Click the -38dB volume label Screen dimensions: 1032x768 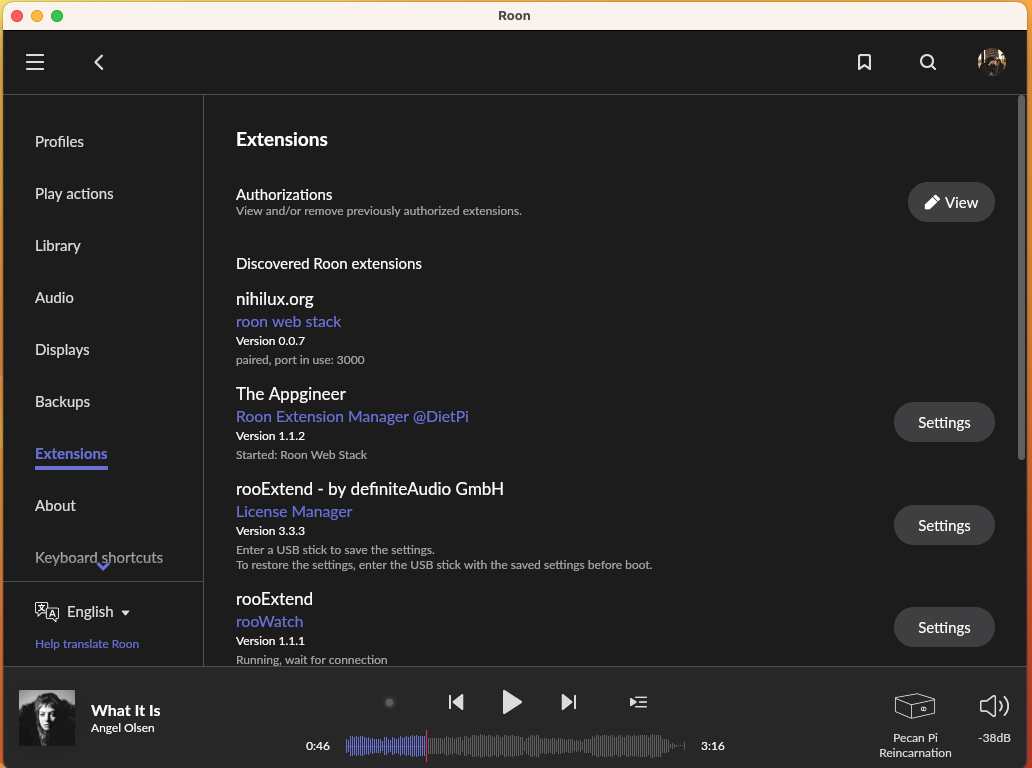pyautogui.click(x=994, y=738)
